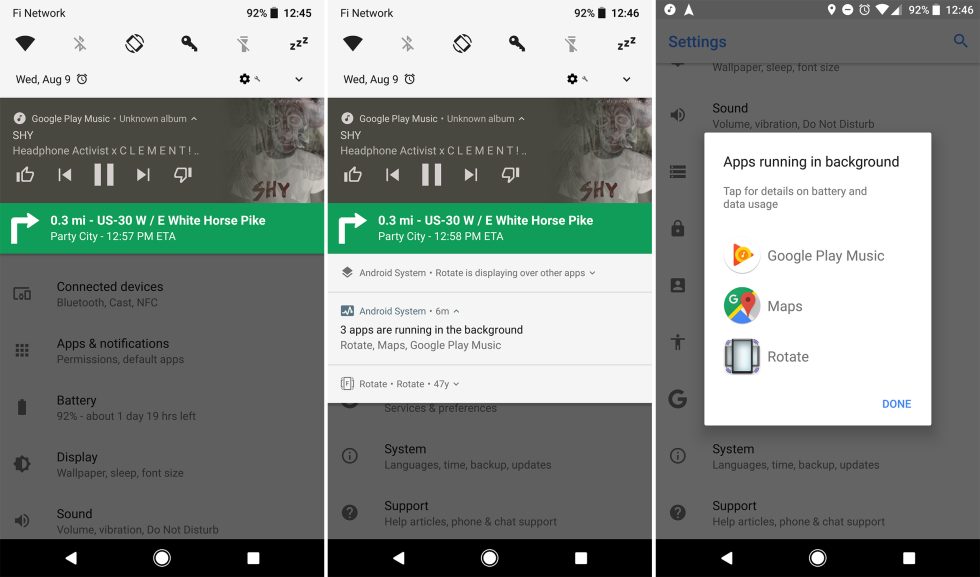The image size is (980, 577).
Task: Expand quick settings chevron in the 12:45 screenshot
Action: click(299, 79)
